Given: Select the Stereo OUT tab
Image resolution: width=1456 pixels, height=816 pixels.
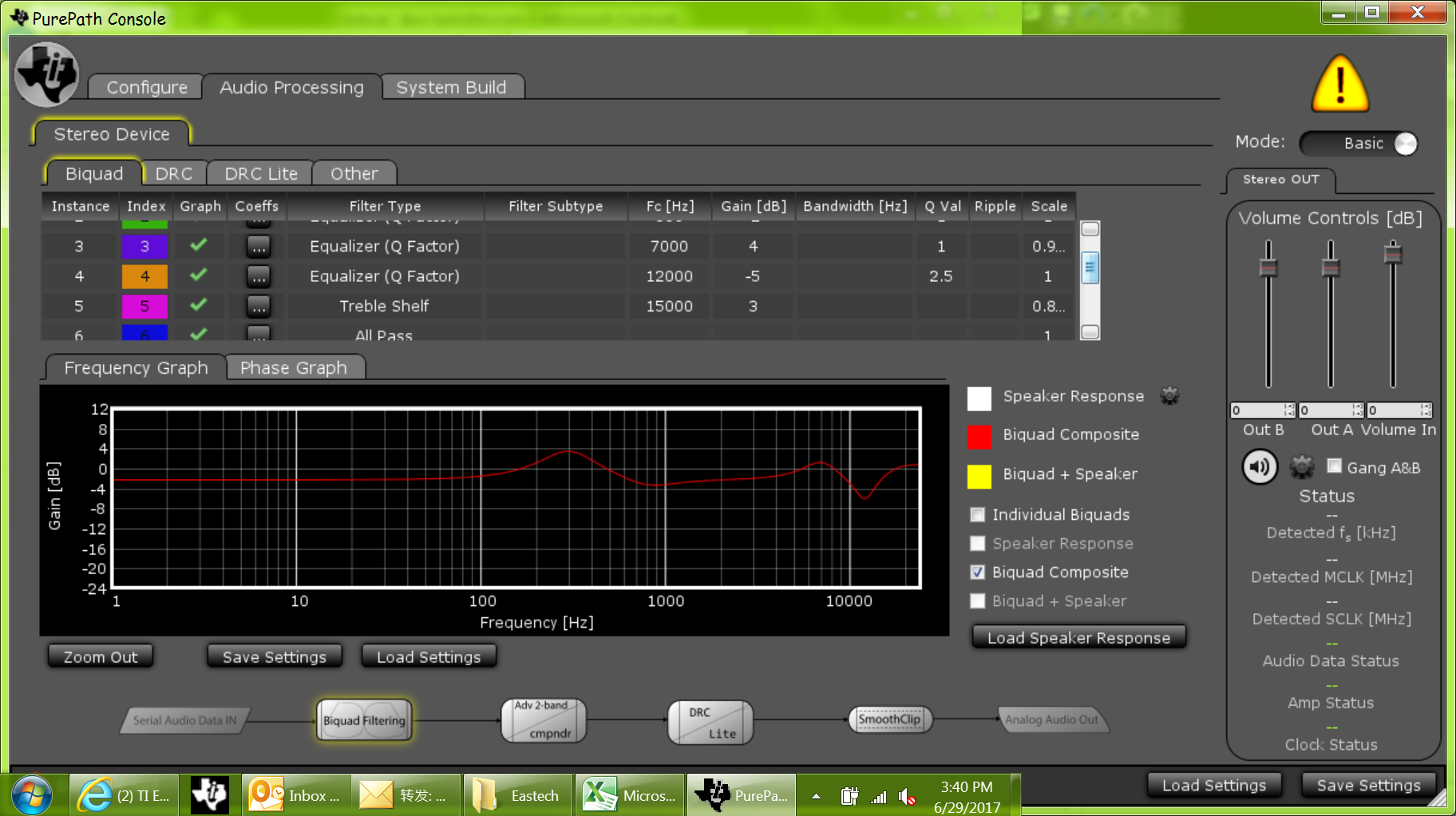Looking at the screenshot, I should pos(1281,180).
